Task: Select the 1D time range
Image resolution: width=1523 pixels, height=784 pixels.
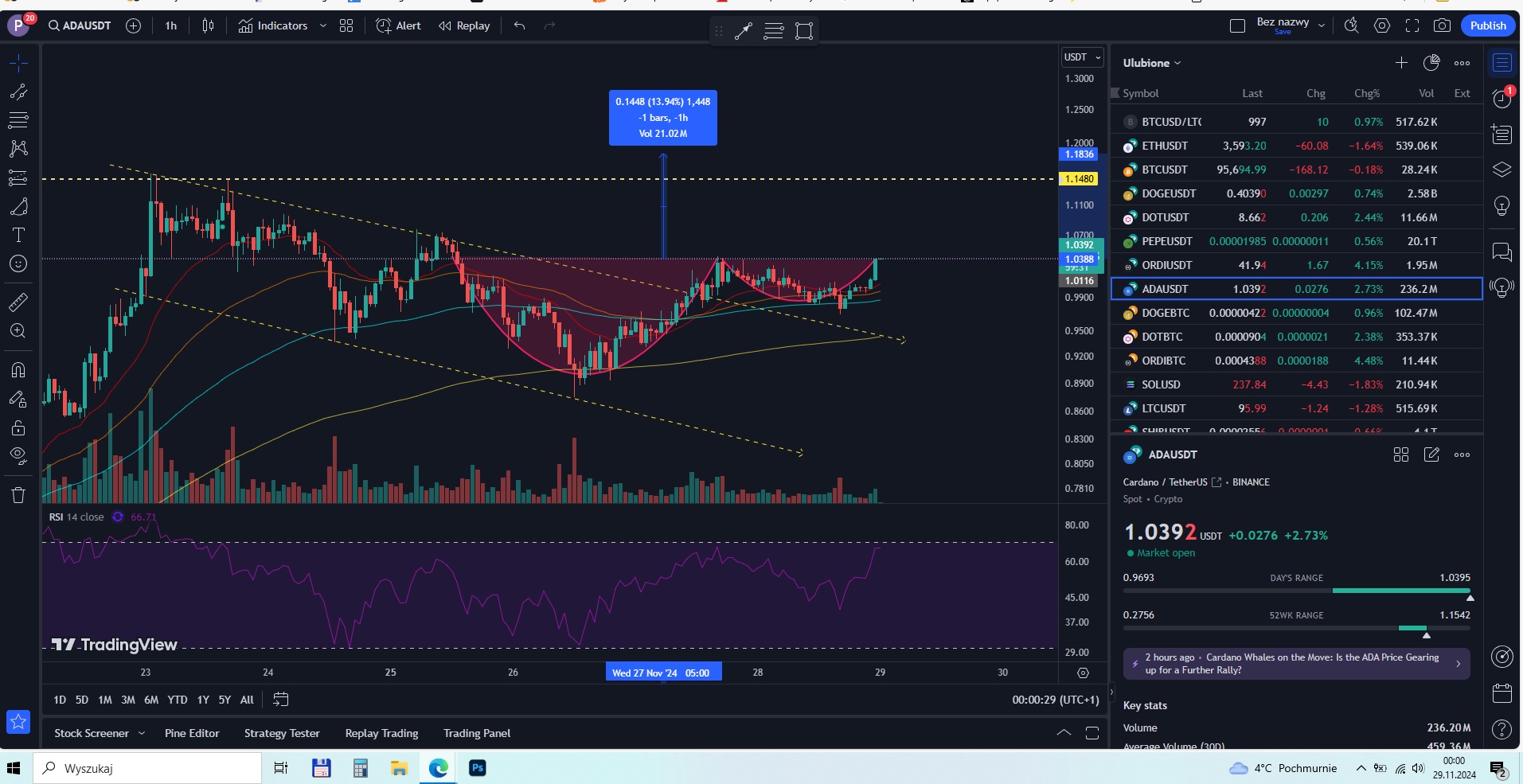Action: [60, 700]
